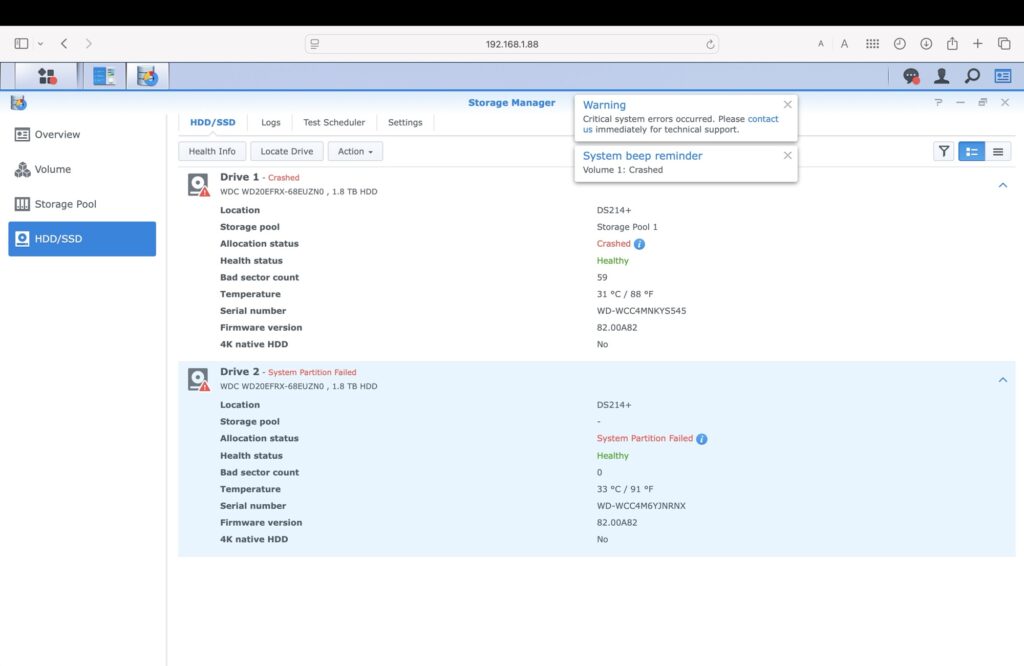
Task: Click info icon beside System Partition Failed
Action: pos(702,439)
